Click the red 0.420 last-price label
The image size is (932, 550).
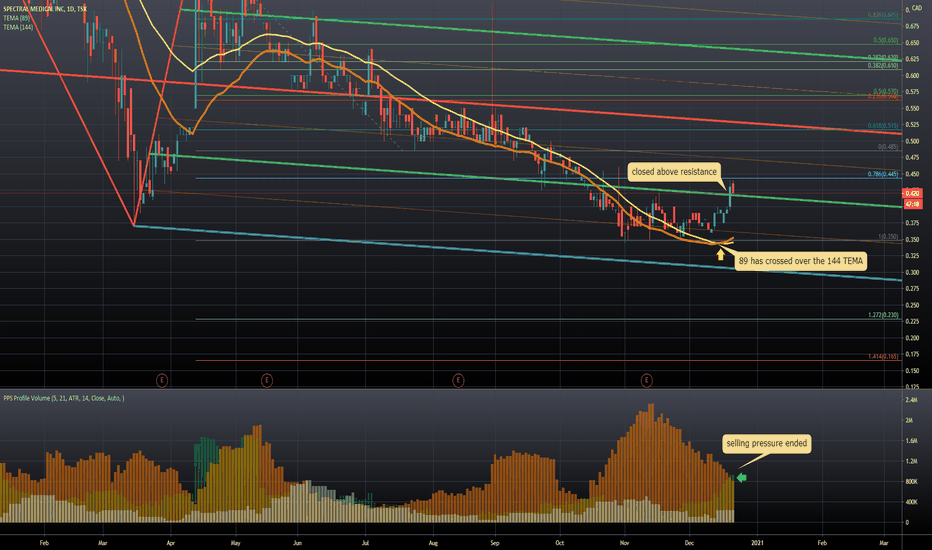click(912, 193)
